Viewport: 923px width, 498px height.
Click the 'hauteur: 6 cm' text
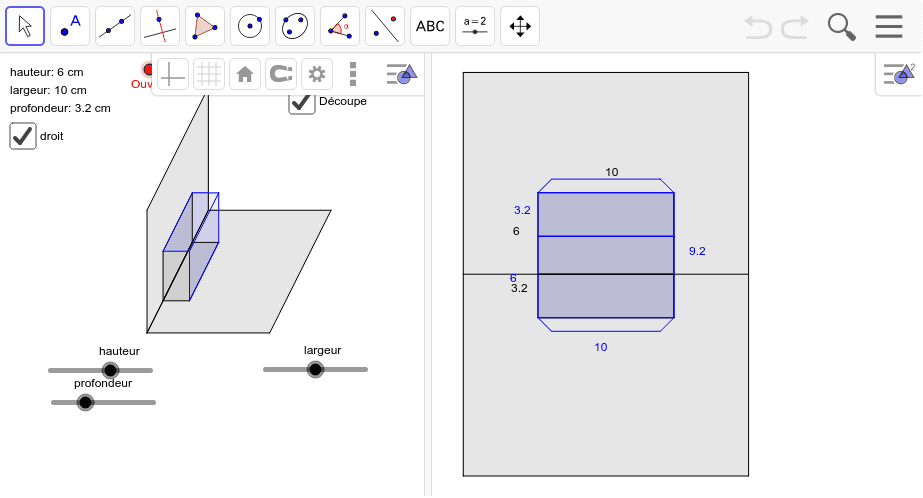point(47,72)
